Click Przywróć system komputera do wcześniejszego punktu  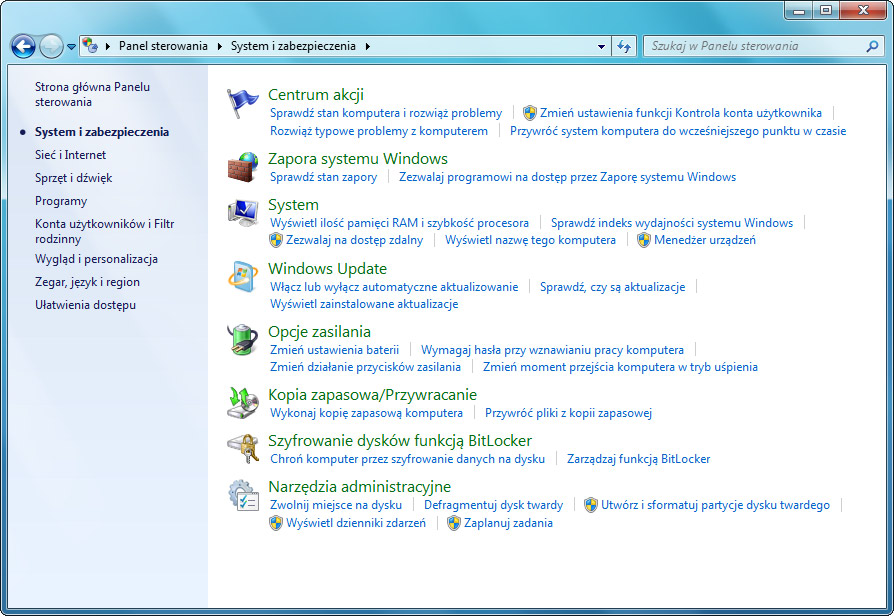coord(678,131)
